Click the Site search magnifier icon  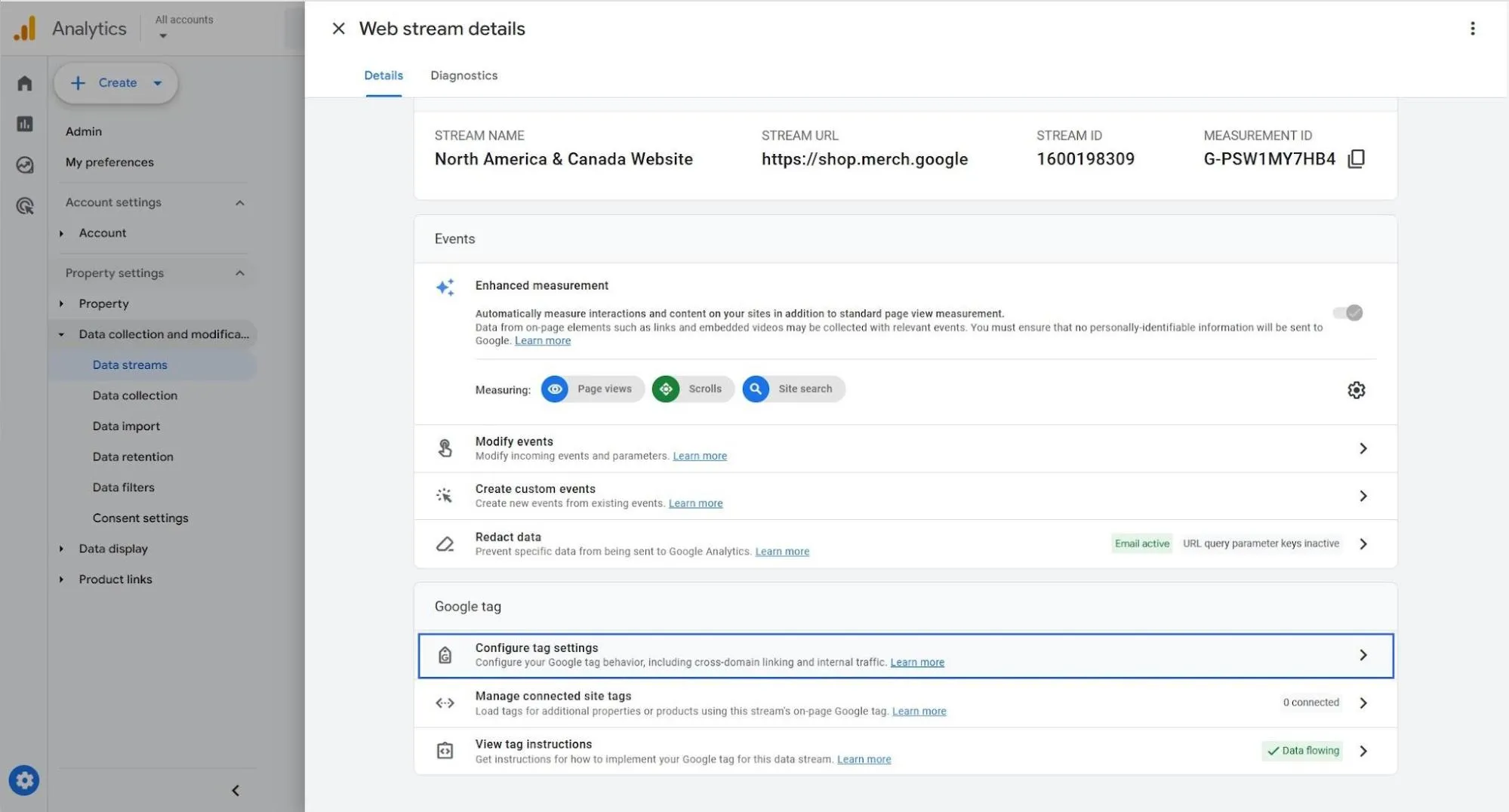point(756,389)
